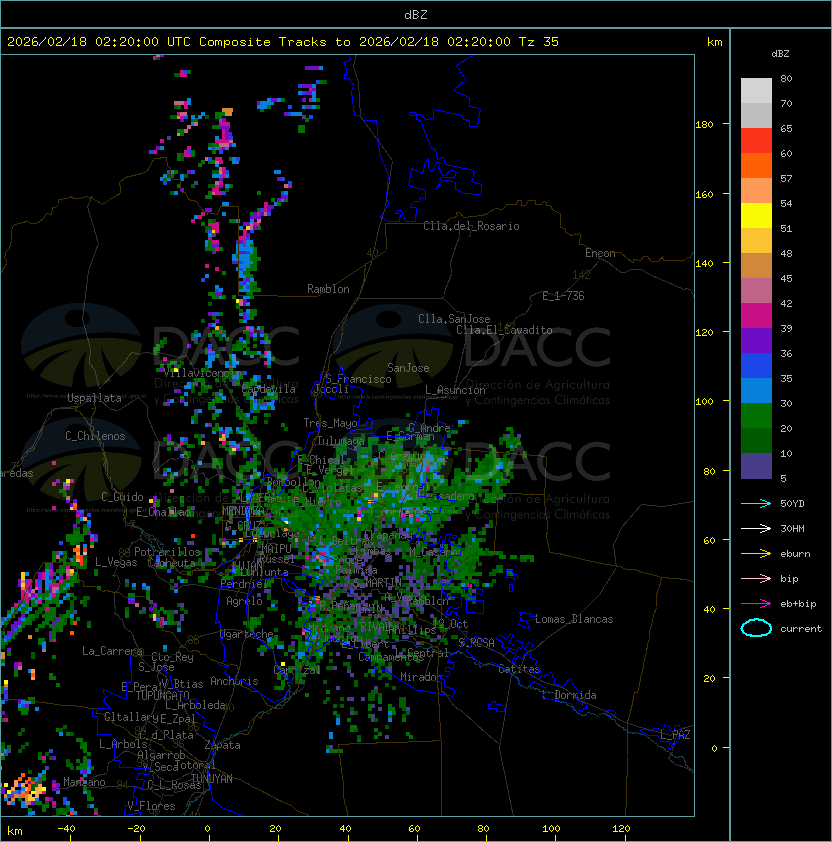Click the 'Uspallata' map label
This screenshot has width=832, height=842.
point(94,398)
